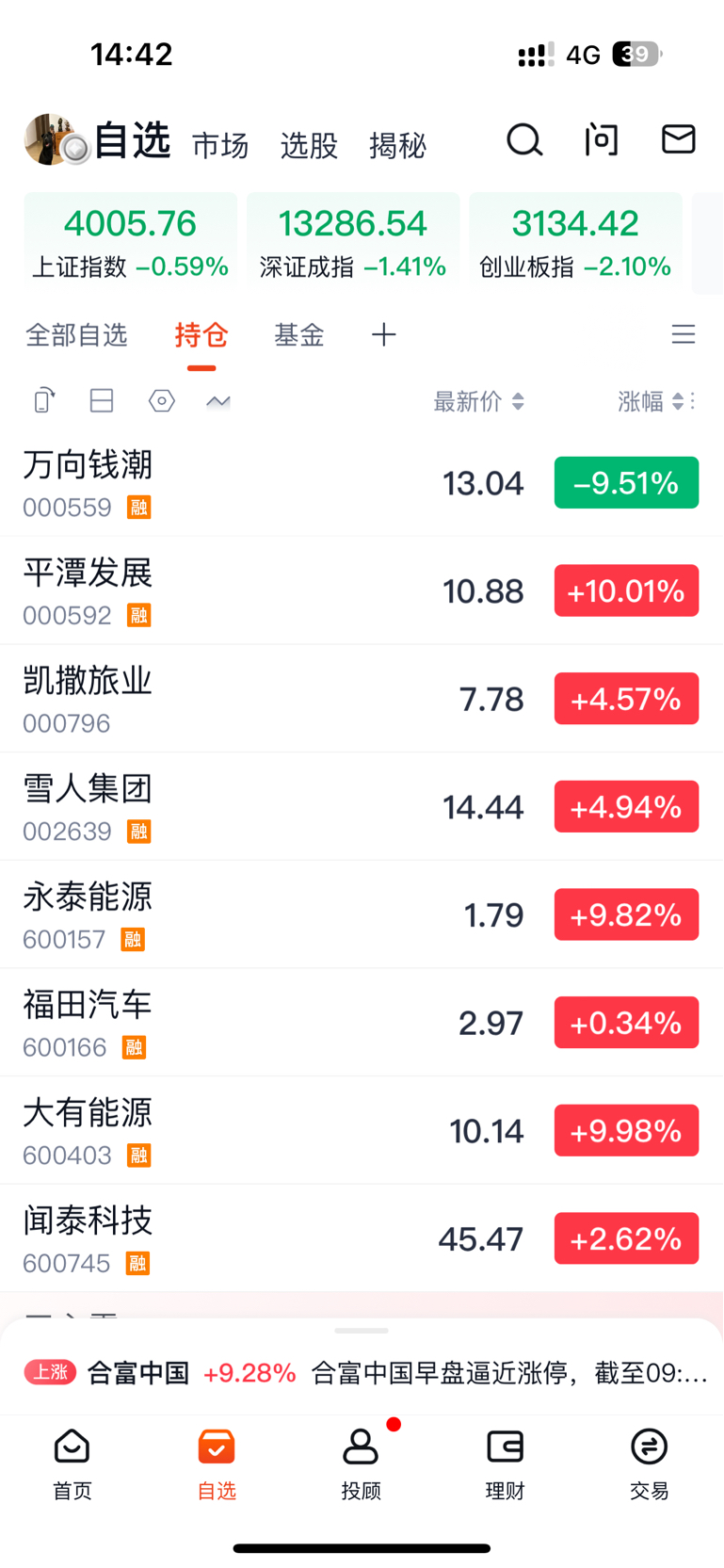Add new group with plus icon
The height and width of the screenshot is (1568, 724).
point(383,334)
